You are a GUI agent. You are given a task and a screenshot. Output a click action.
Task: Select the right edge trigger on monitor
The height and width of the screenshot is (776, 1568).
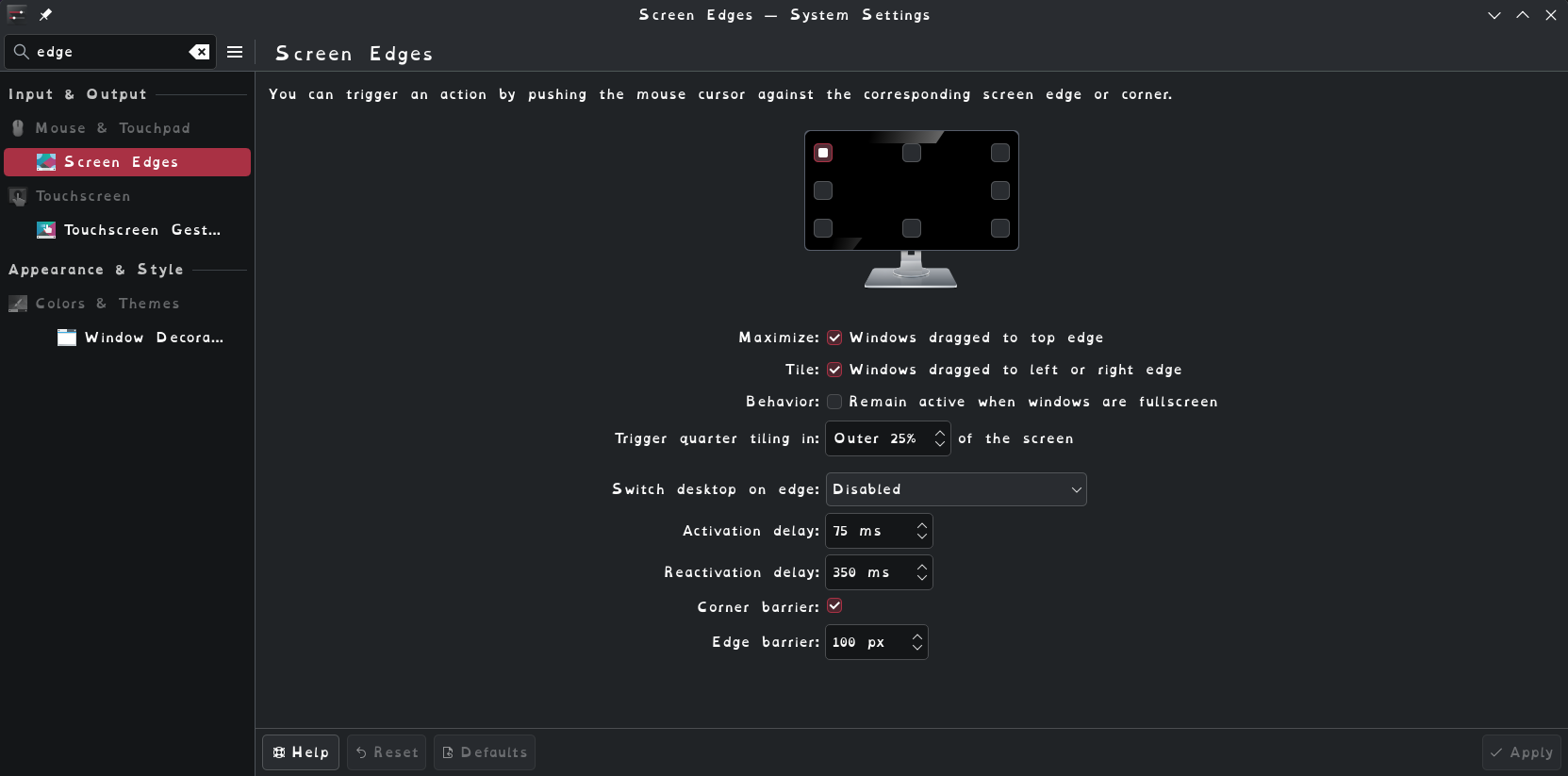[x=1000, y=190]
